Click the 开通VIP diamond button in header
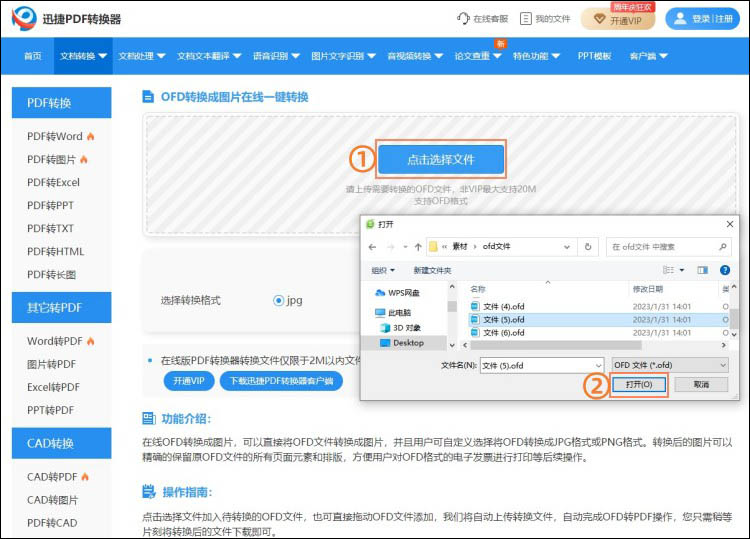The width and height of the screenshot is (750, 539). tap(618, 19)
